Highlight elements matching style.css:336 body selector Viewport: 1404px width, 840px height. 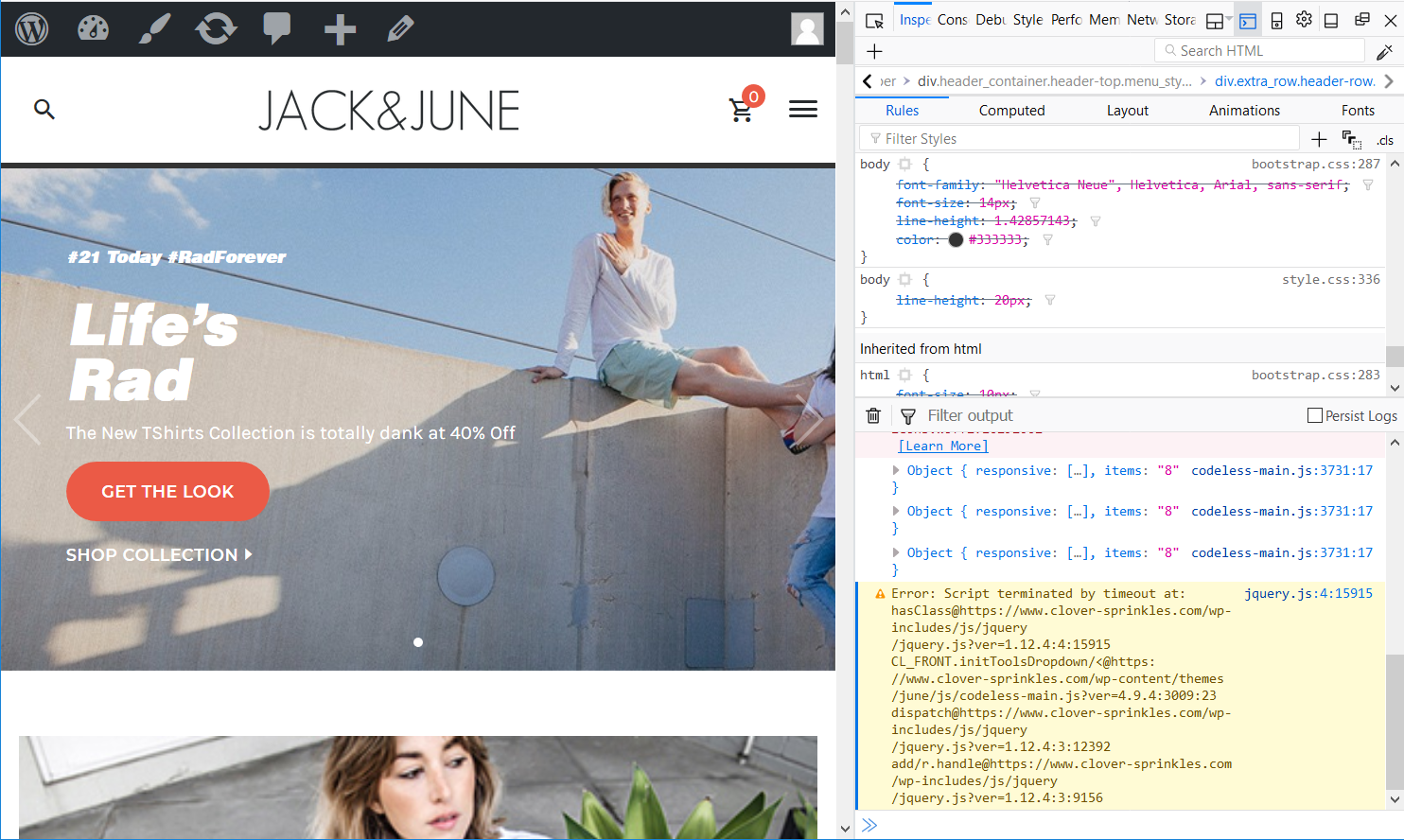click(905, 280)
